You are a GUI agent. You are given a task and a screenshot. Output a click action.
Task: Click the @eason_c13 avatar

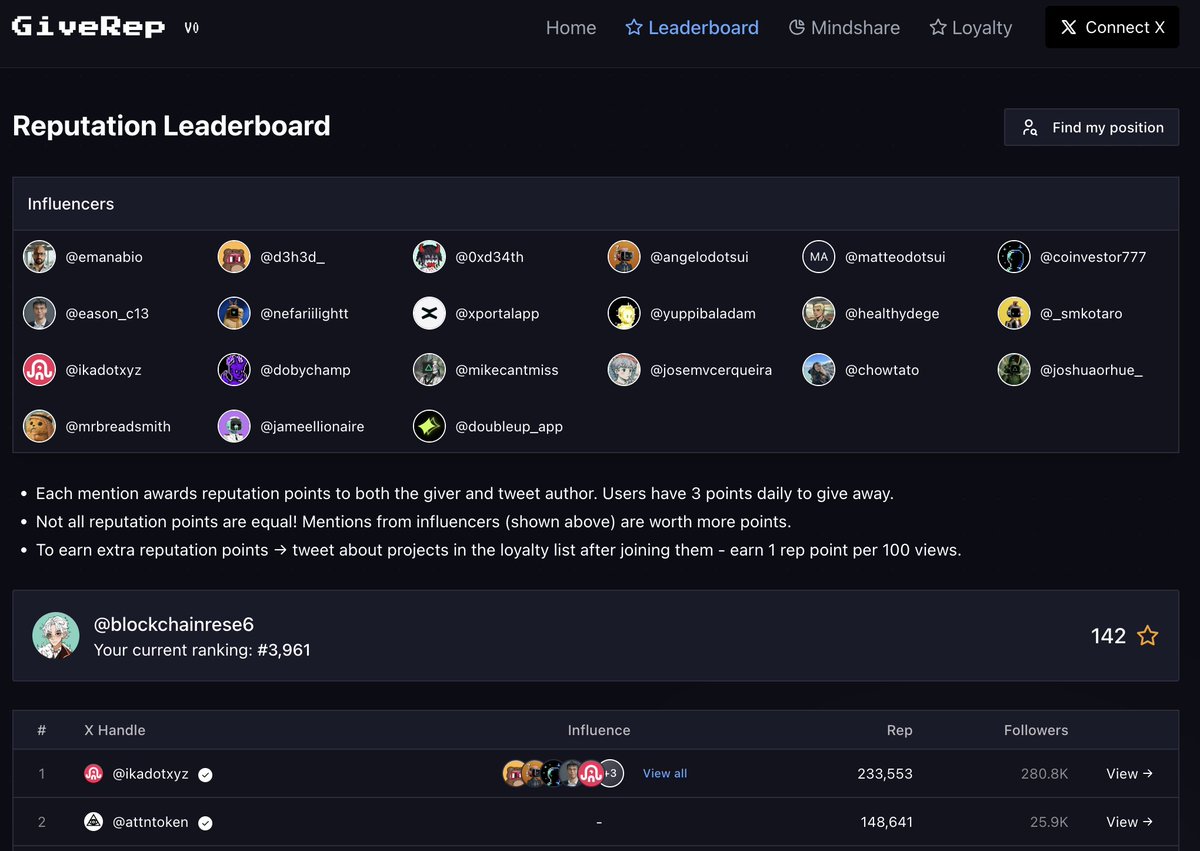pyautogui.click(x=39, y=313)
